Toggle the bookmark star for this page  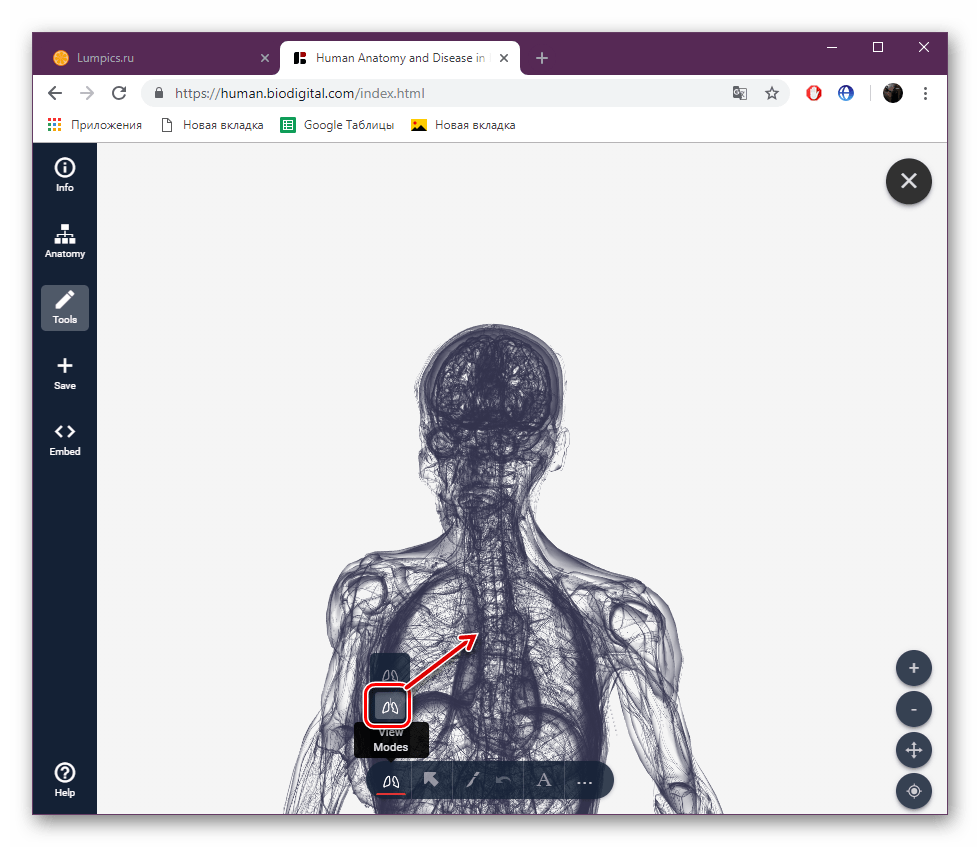[x=772, y=92]
